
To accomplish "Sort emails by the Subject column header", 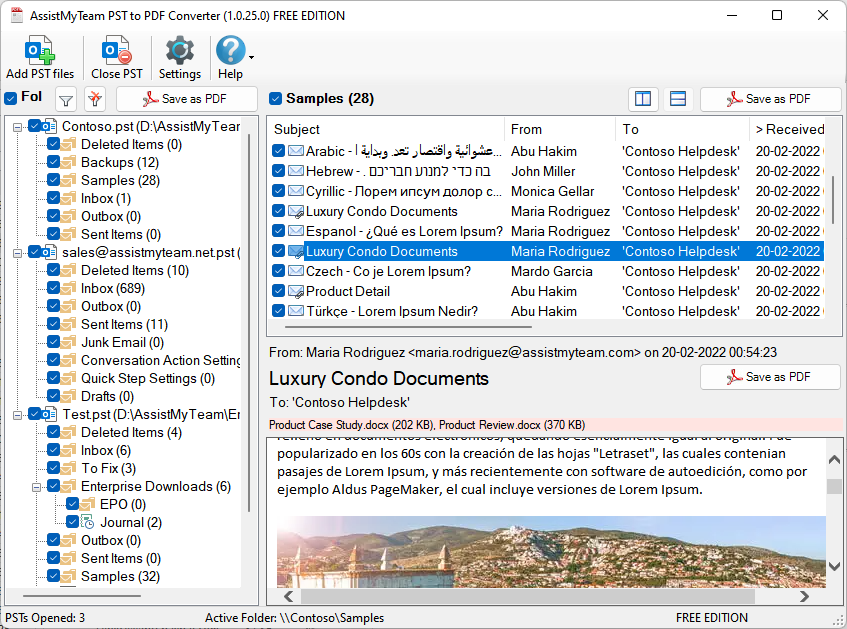I will click(x=297, y=129).
